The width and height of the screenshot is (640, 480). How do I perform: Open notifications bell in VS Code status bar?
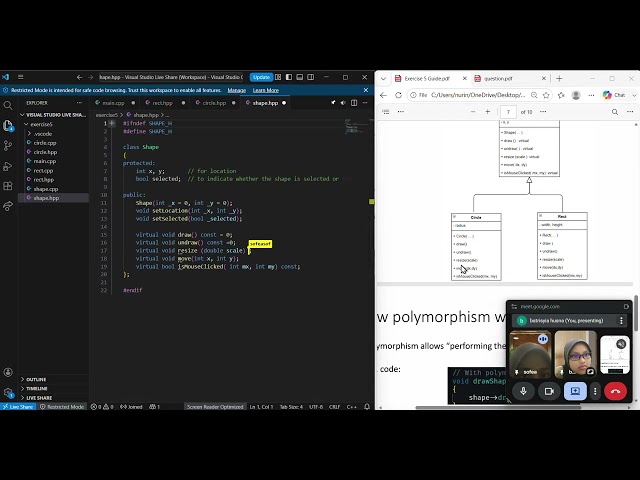[x=367, y=407]
